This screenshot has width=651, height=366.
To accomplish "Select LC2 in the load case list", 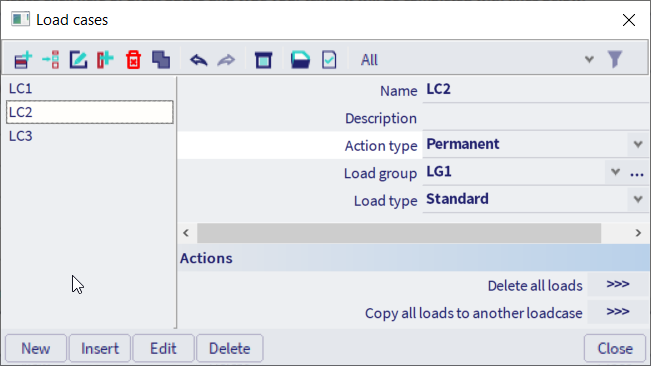I will pos(90,112).
